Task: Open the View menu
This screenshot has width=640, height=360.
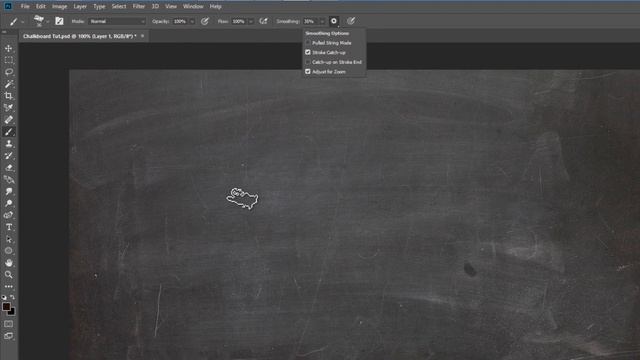Action: coord(171,6)
